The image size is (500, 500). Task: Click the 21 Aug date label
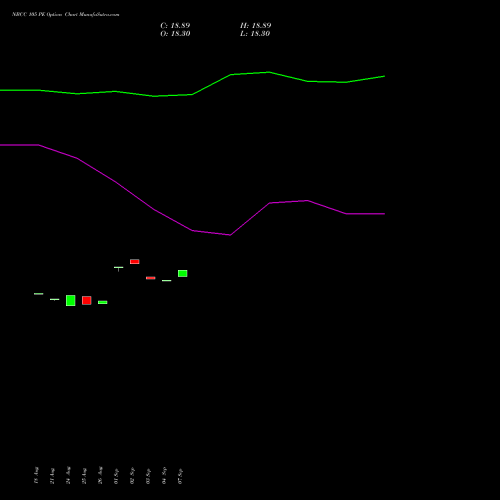coord(52,476)
